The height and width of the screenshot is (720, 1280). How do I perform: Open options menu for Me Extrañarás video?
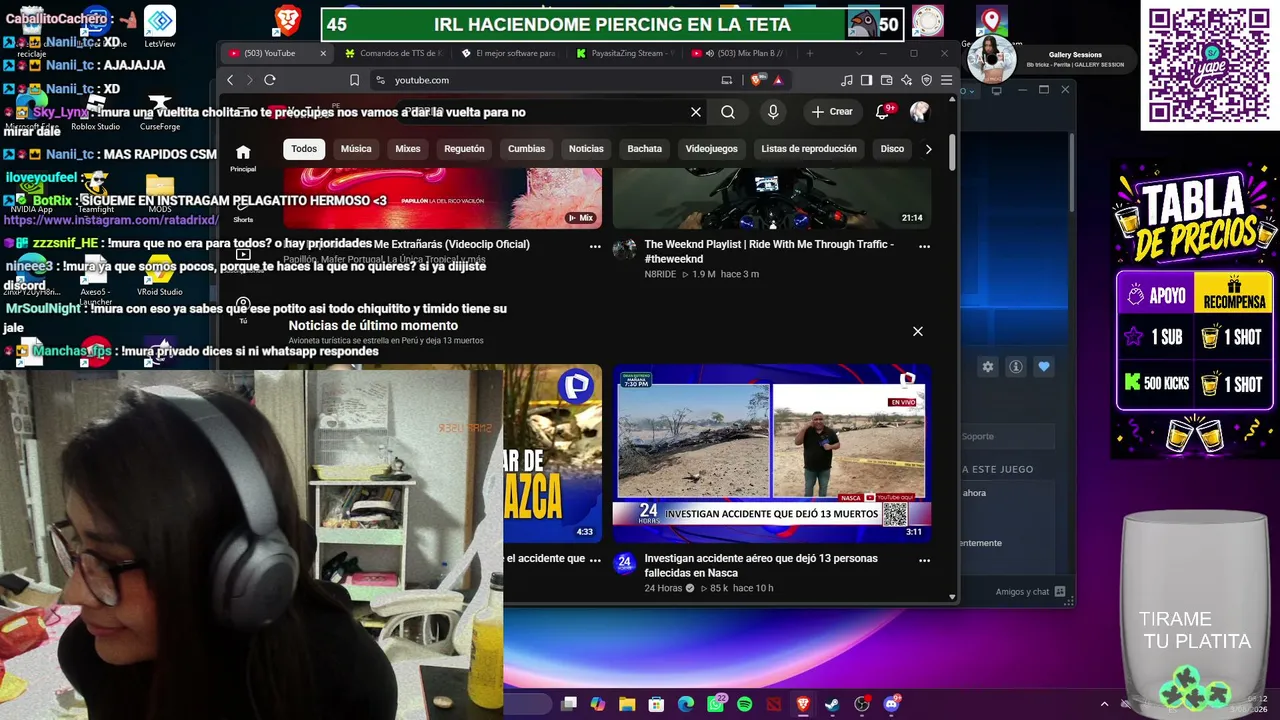click(595, 246)
